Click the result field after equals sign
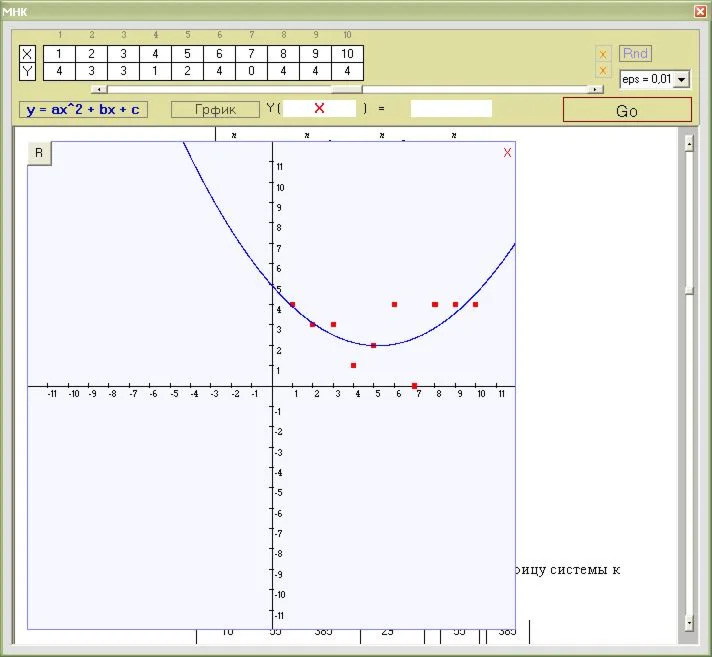This screenshot has height=657, width=712. pyautogui.click(x=451, y=108)
